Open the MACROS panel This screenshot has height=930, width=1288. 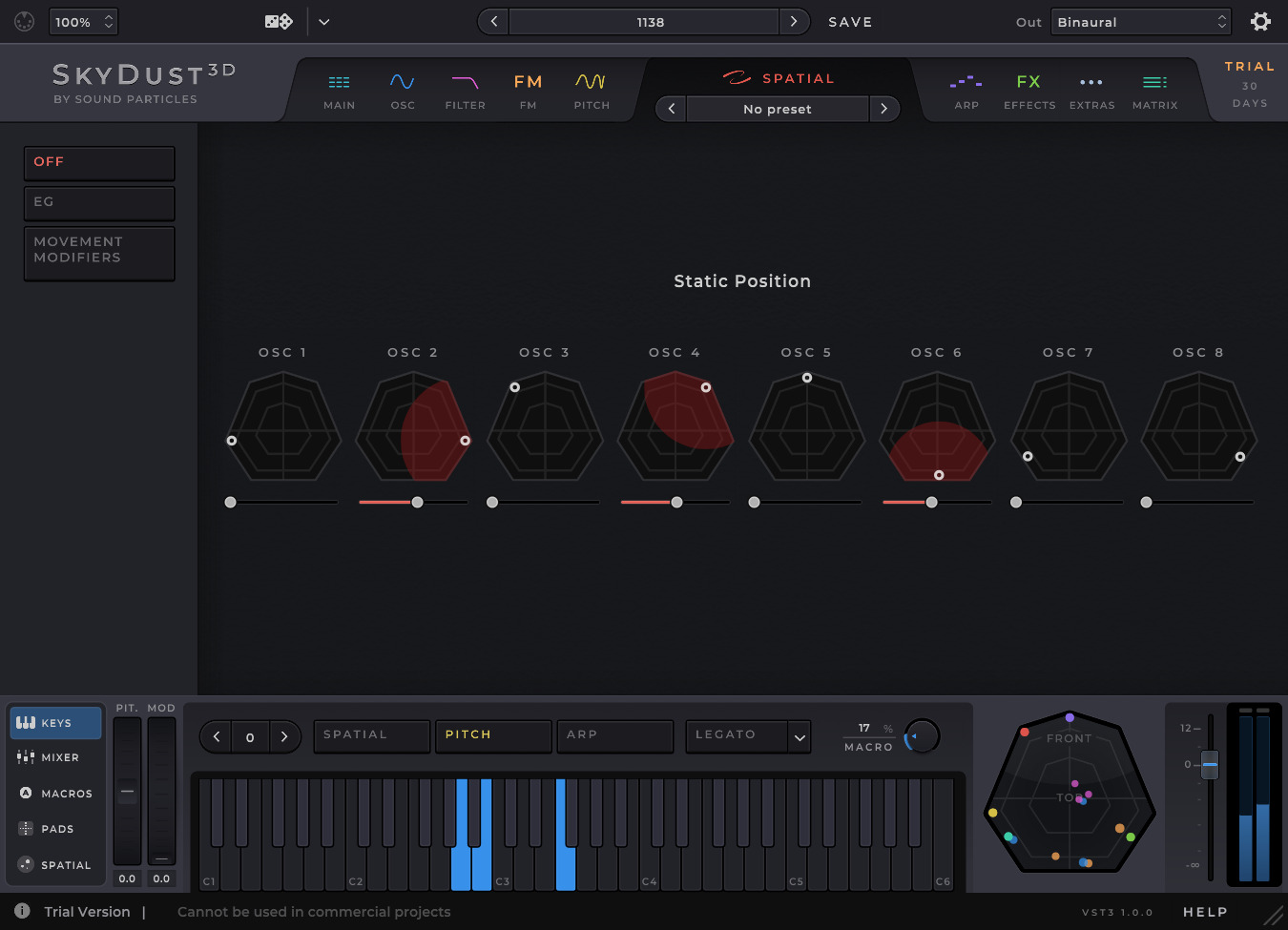click(x=55, y=794)
